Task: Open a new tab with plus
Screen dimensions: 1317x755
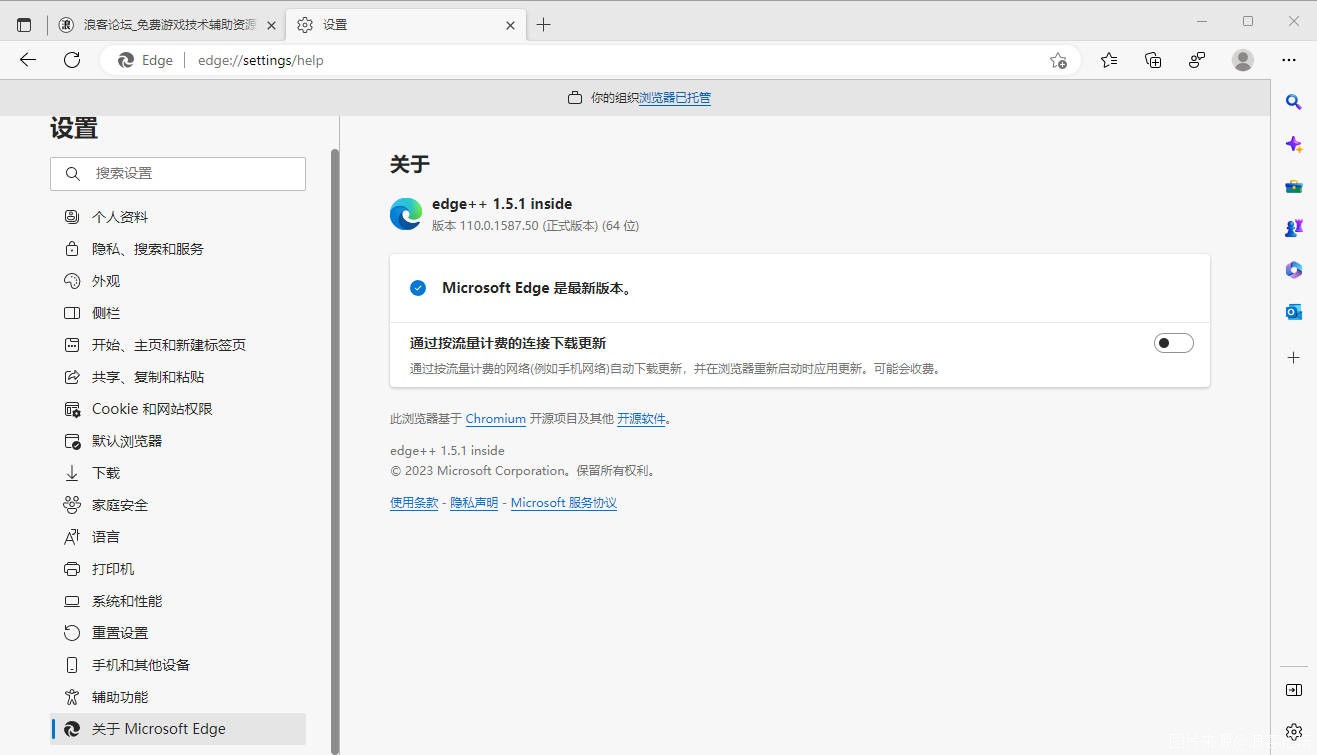Action: tap(543, 25)
